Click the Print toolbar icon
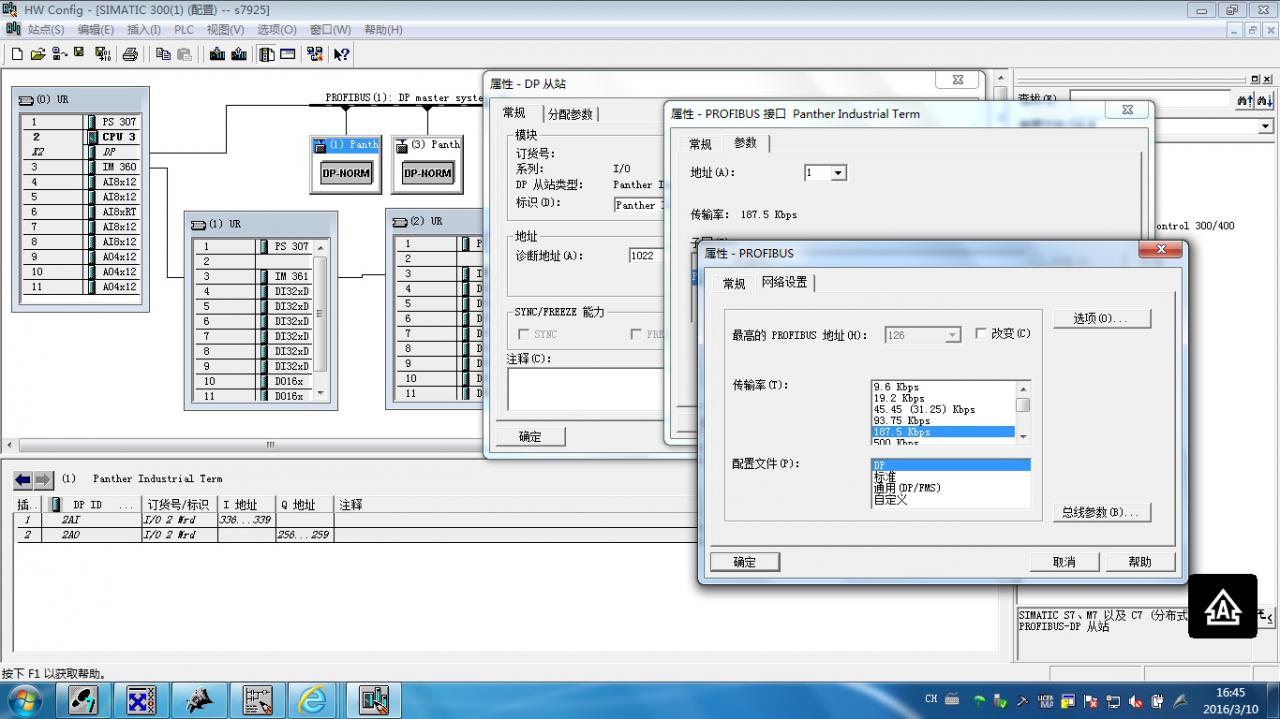The image size is (1280, 719). point(130,54)
